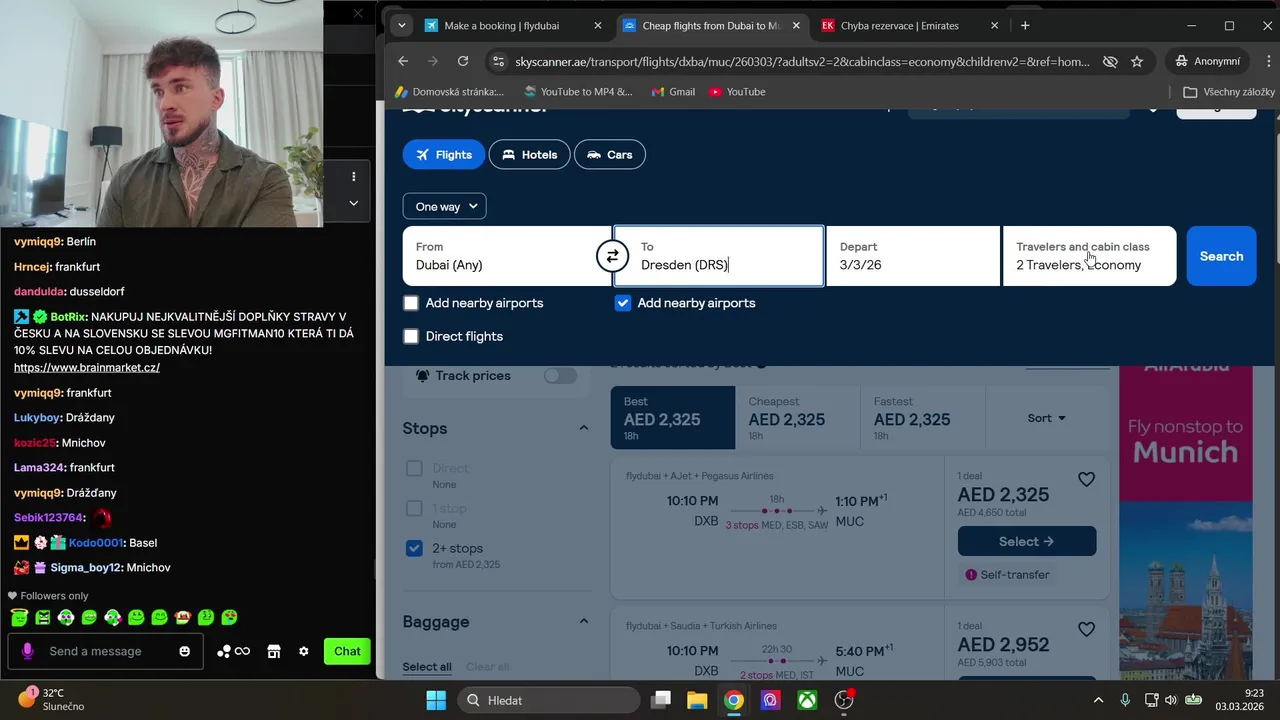The height and width of the screenshot is (720, 1280).
Task: Select the Cars tab
Action: click(609, 155)
